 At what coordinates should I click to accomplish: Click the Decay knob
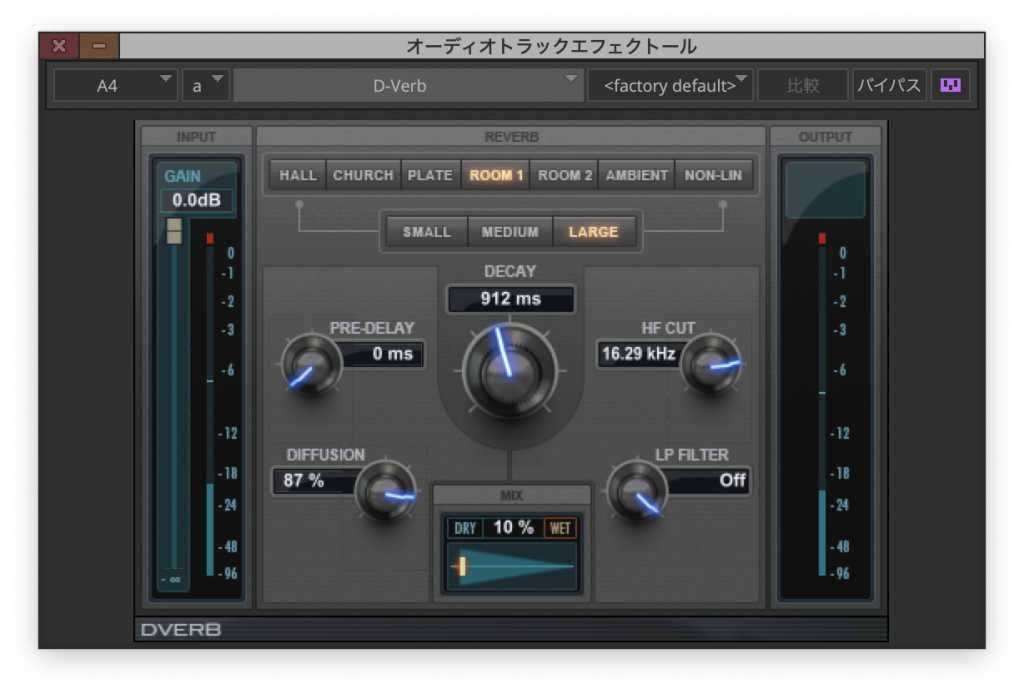pos(510,372)
